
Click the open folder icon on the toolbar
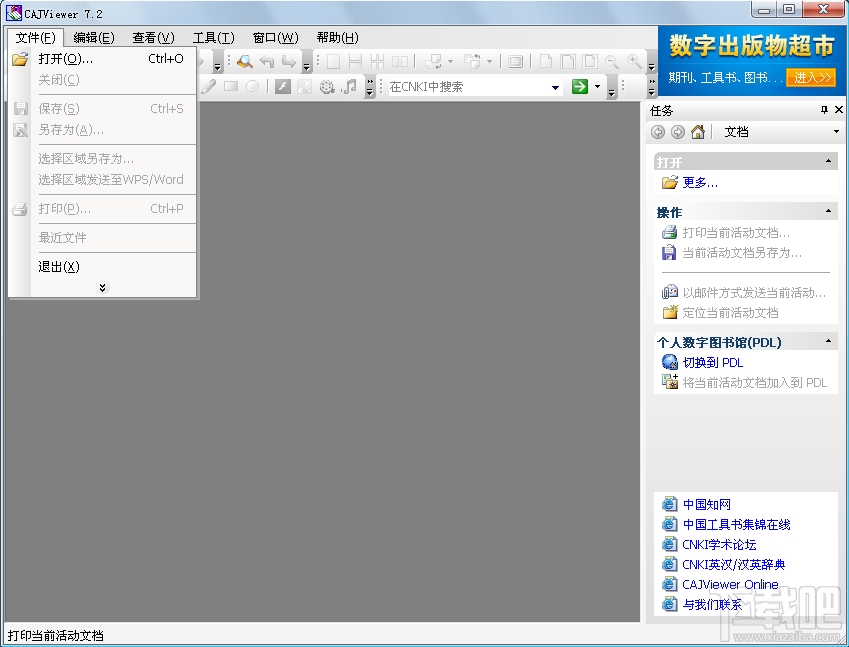[x=20, y=59]
